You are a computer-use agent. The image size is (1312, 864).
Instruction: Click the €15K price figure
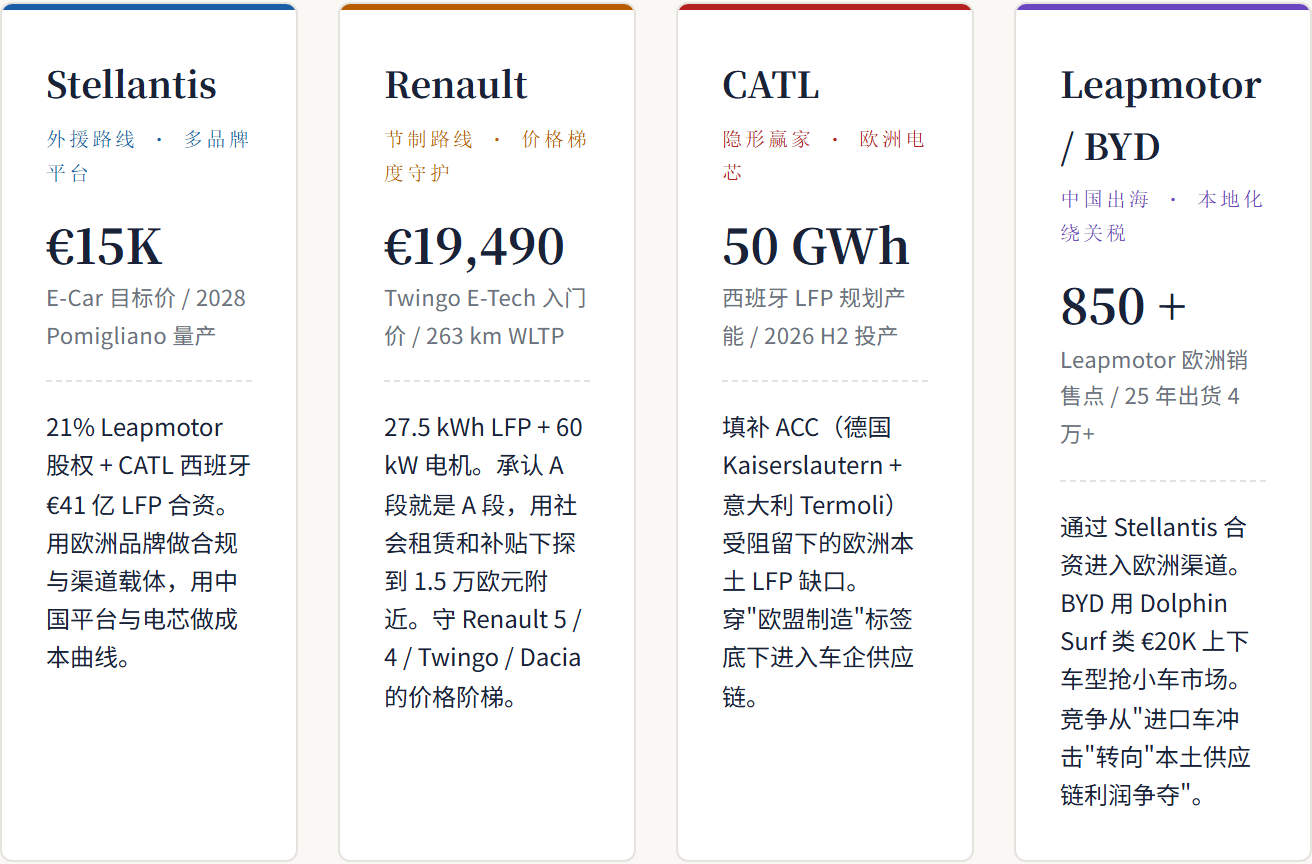pos(104,246)
